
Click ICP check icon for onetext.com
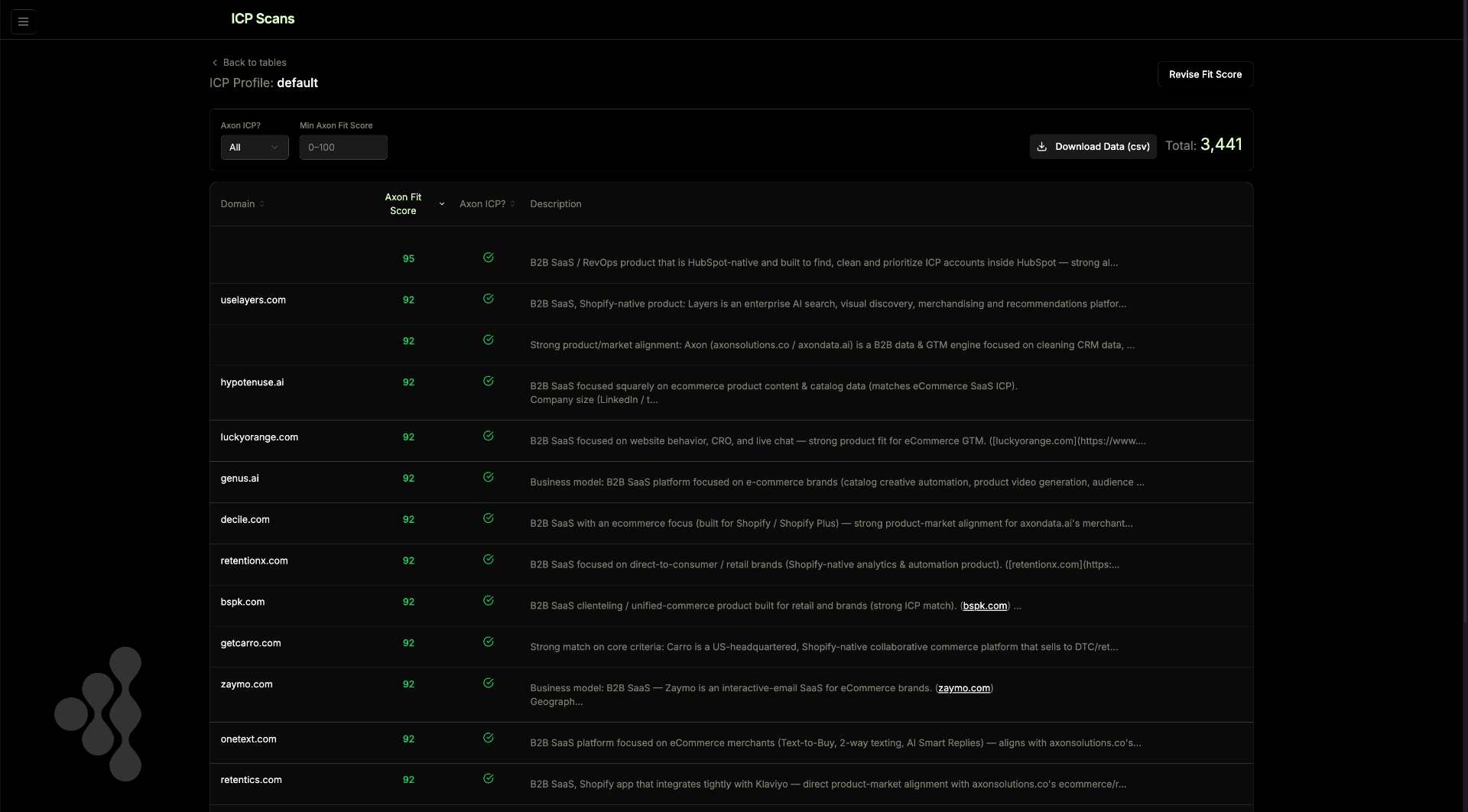click(489, 738)
